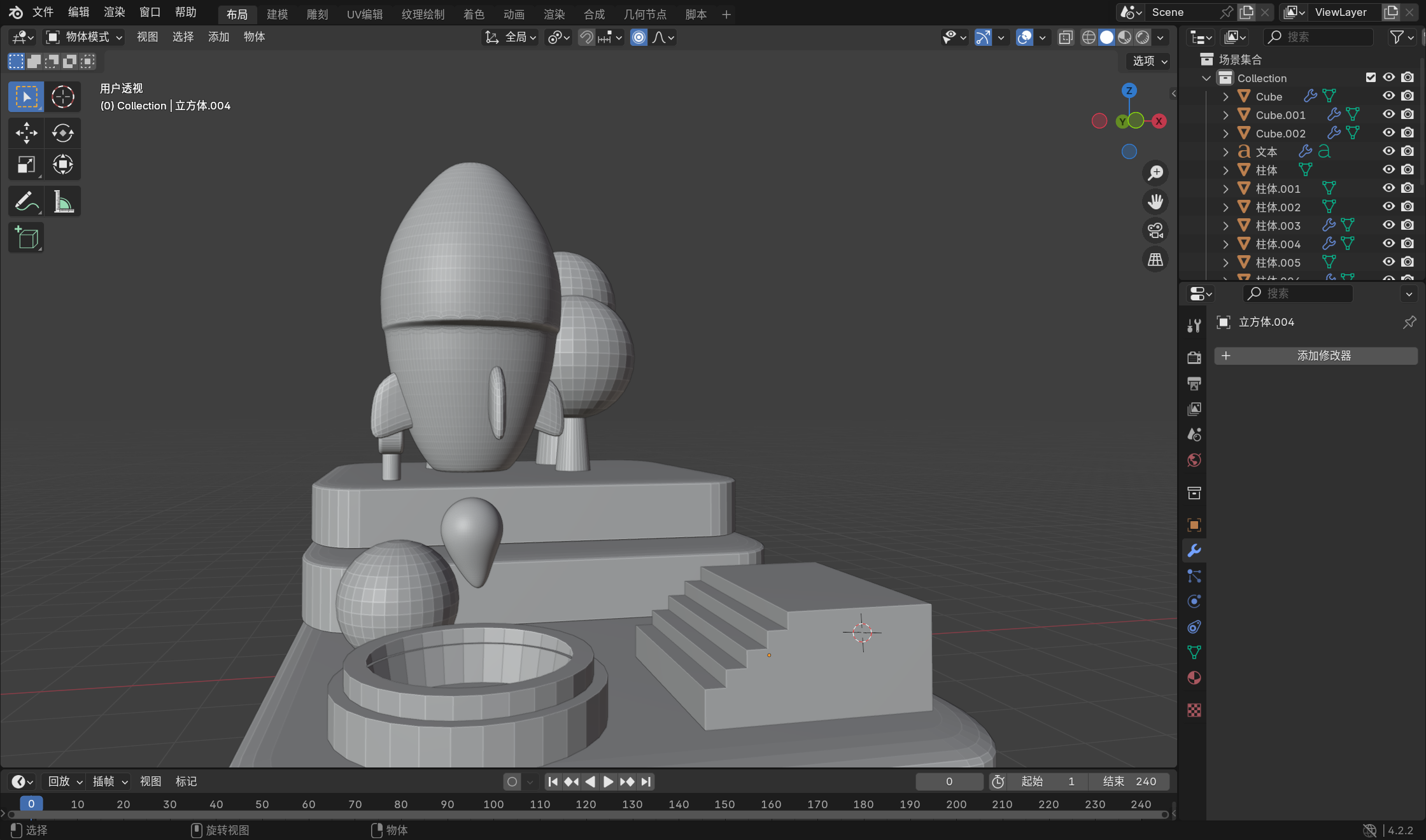Viewport: 1426px width, 840px height.
Task: Open the 添加 menu in viewport header
Action: point(218,38)
